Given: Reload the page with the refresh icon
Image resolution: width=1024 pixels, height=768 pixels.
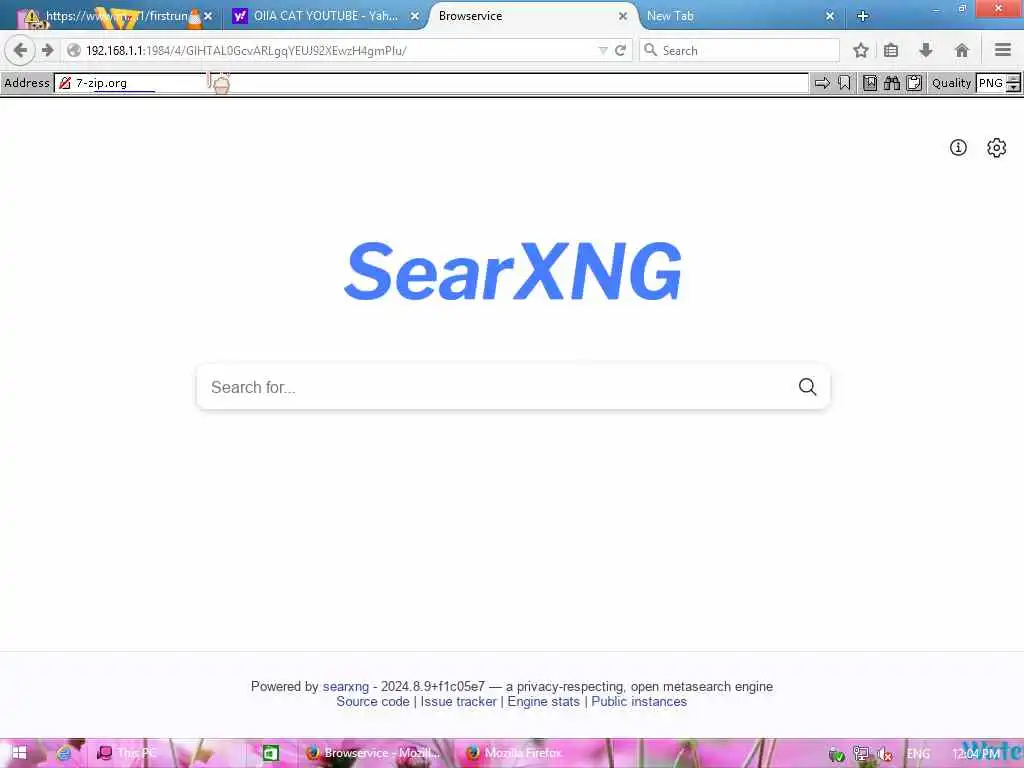Looking at the screenshot, I should tap(620, 50).
